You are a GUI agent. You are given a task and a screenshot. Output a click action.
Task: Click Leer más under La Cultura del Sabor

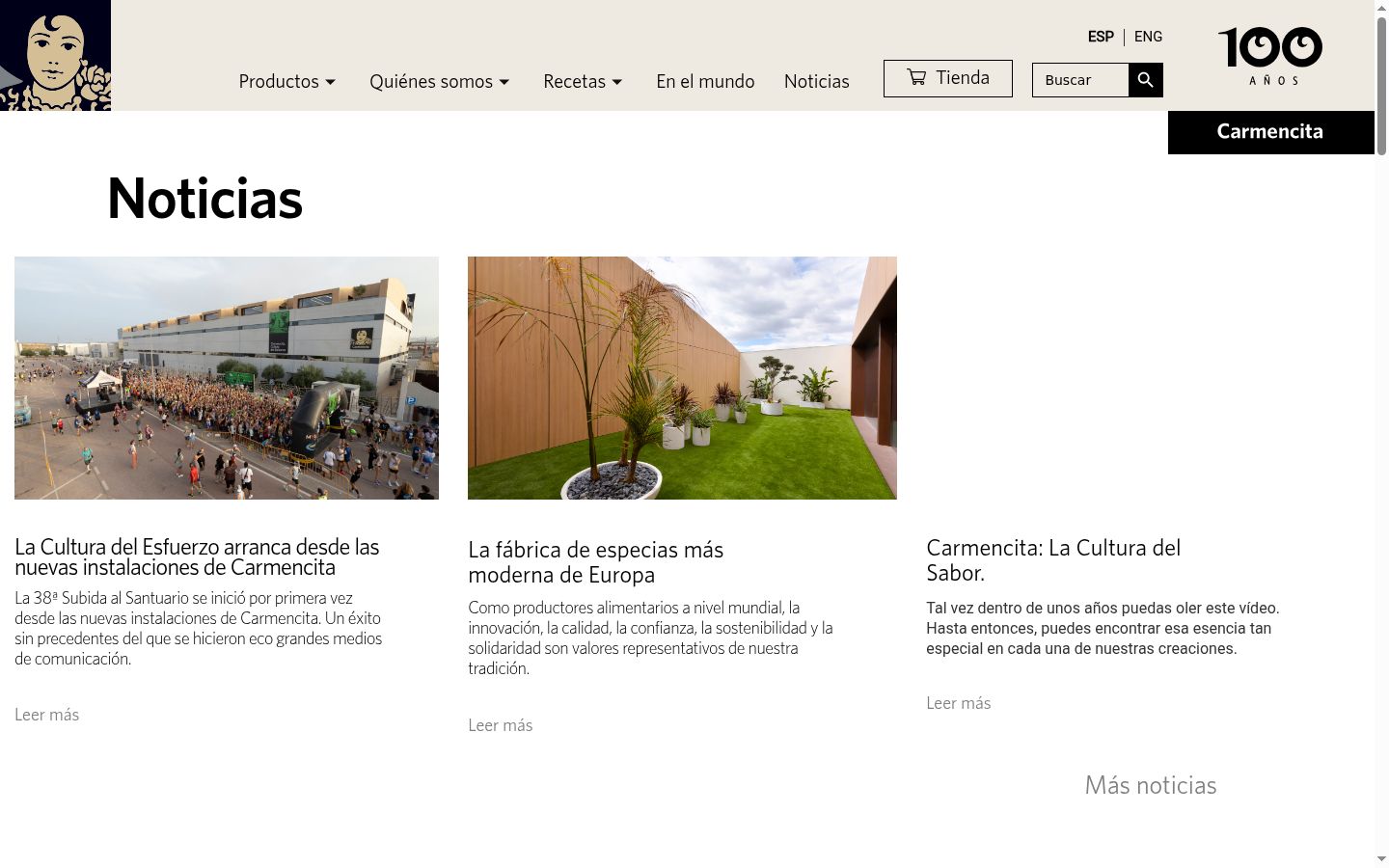[x=959, y=703]
